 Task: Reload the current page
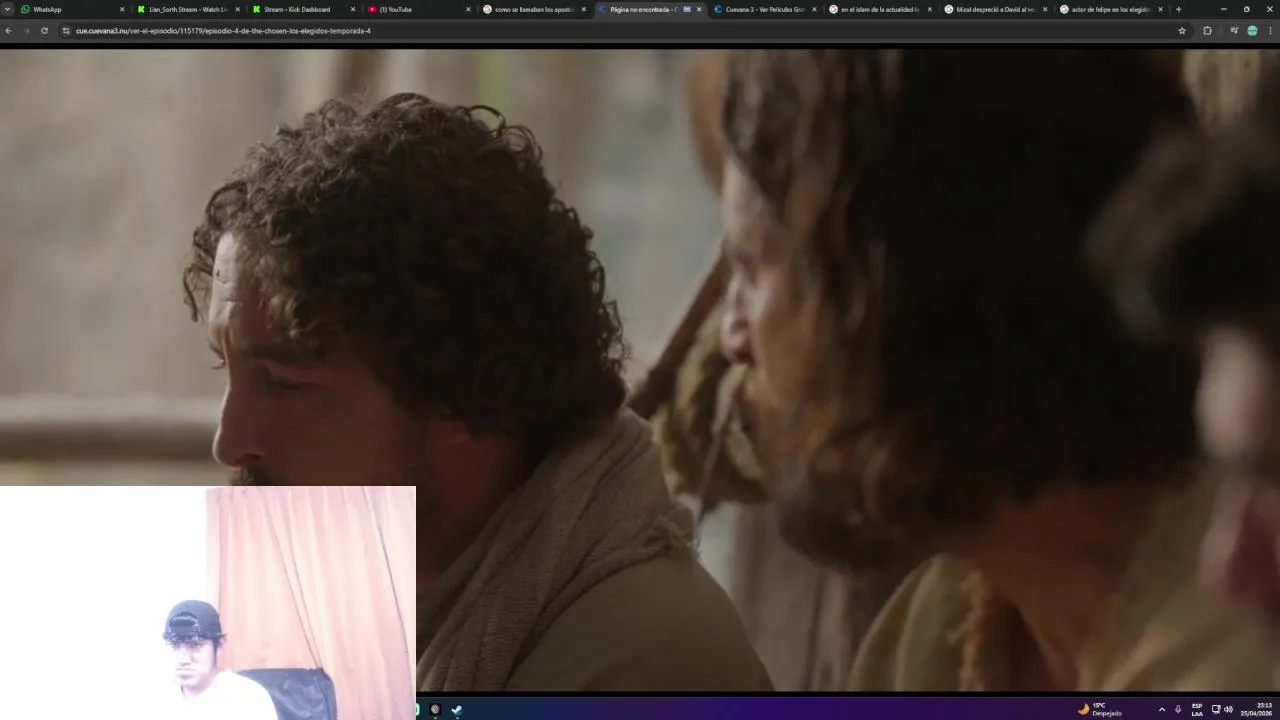(x=44, y=31)
